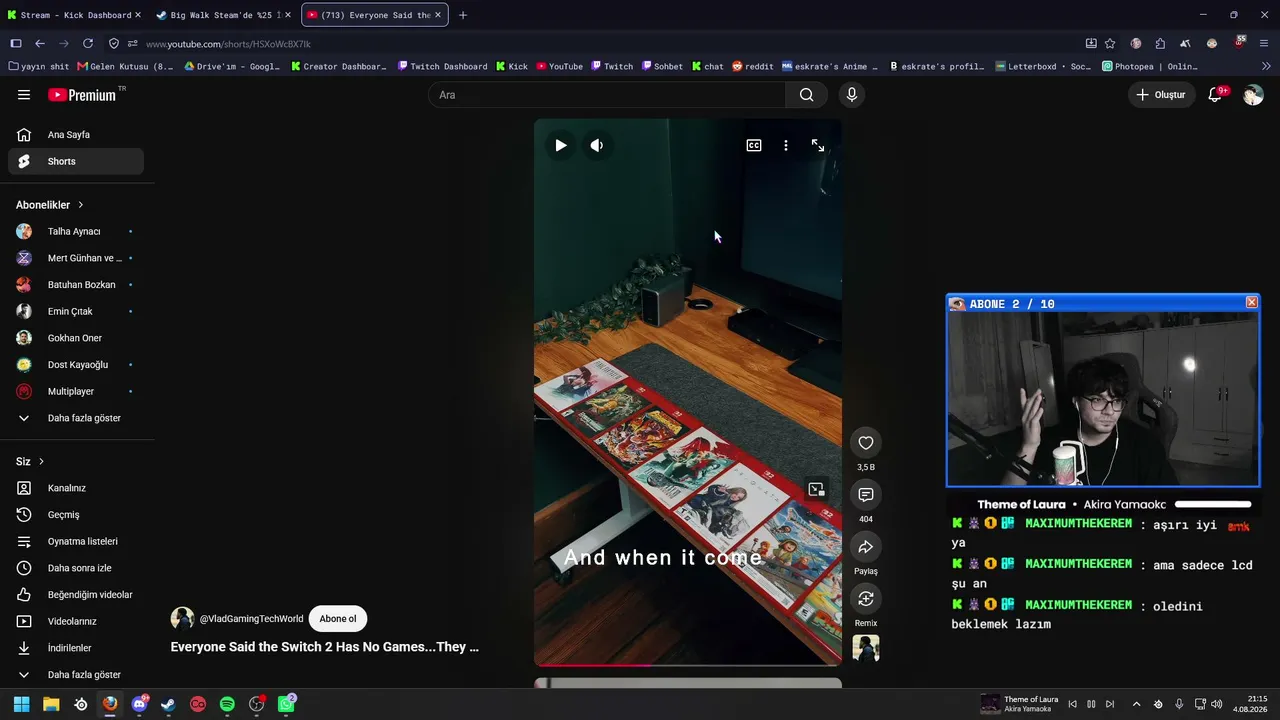Play the Shorts video
The width and height of the screenshot is (1280, 720).
point(561,145)
